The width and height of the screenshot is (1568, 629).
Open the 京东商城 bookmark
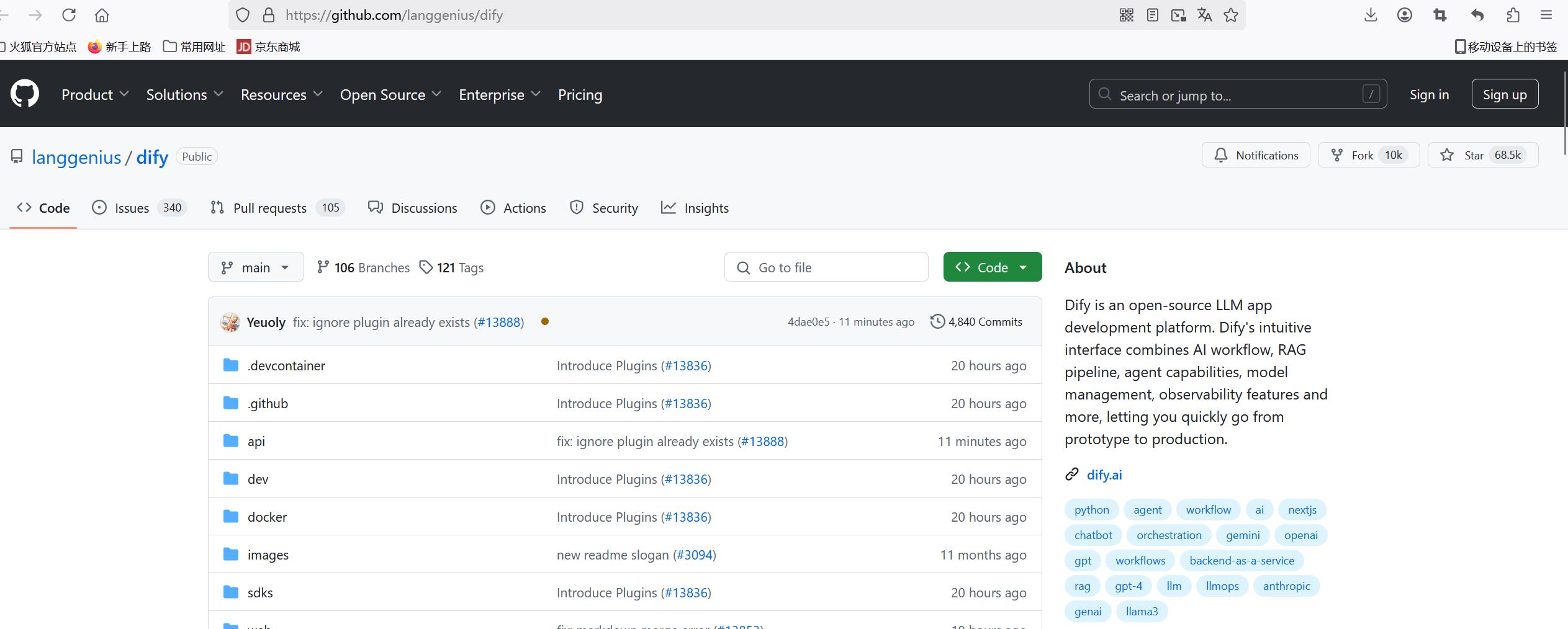tap(269, 47)
